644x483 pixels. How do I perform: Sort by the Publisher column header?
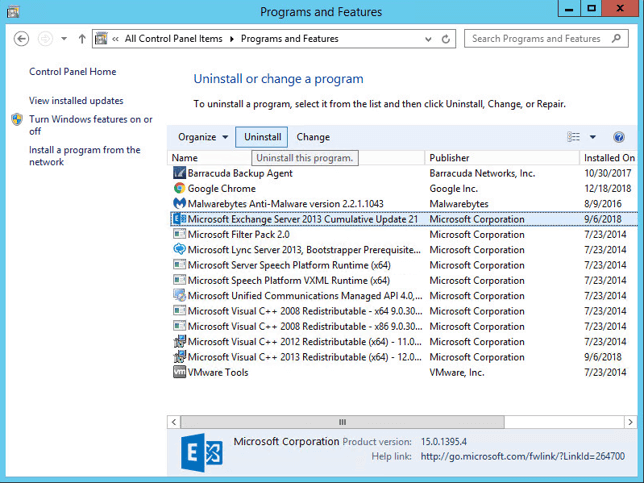pyautogui.click(x=502, y=158)
